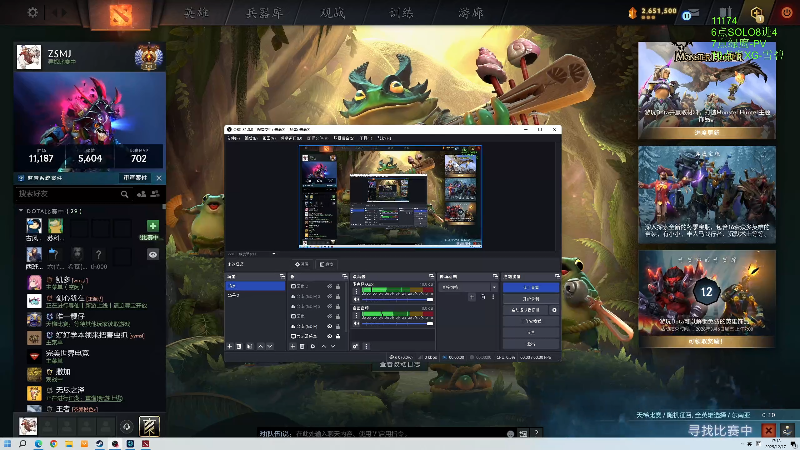
Task: Add a transition with the plus icon
Action: pos(472,297)
